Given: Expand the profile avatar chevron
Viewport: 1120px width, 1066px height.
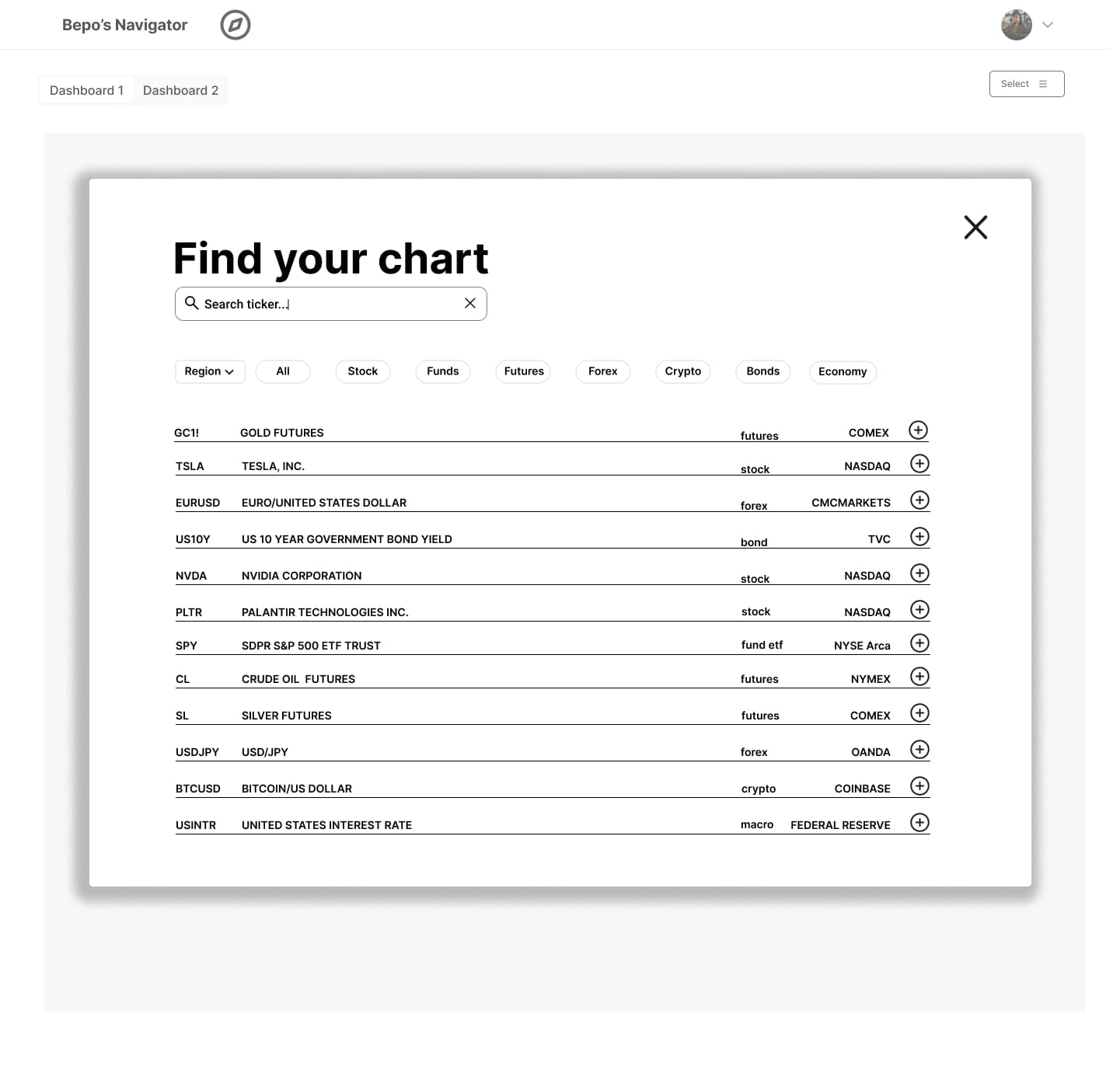Looking at the screenshot, I should click(x=1048, y=25).
